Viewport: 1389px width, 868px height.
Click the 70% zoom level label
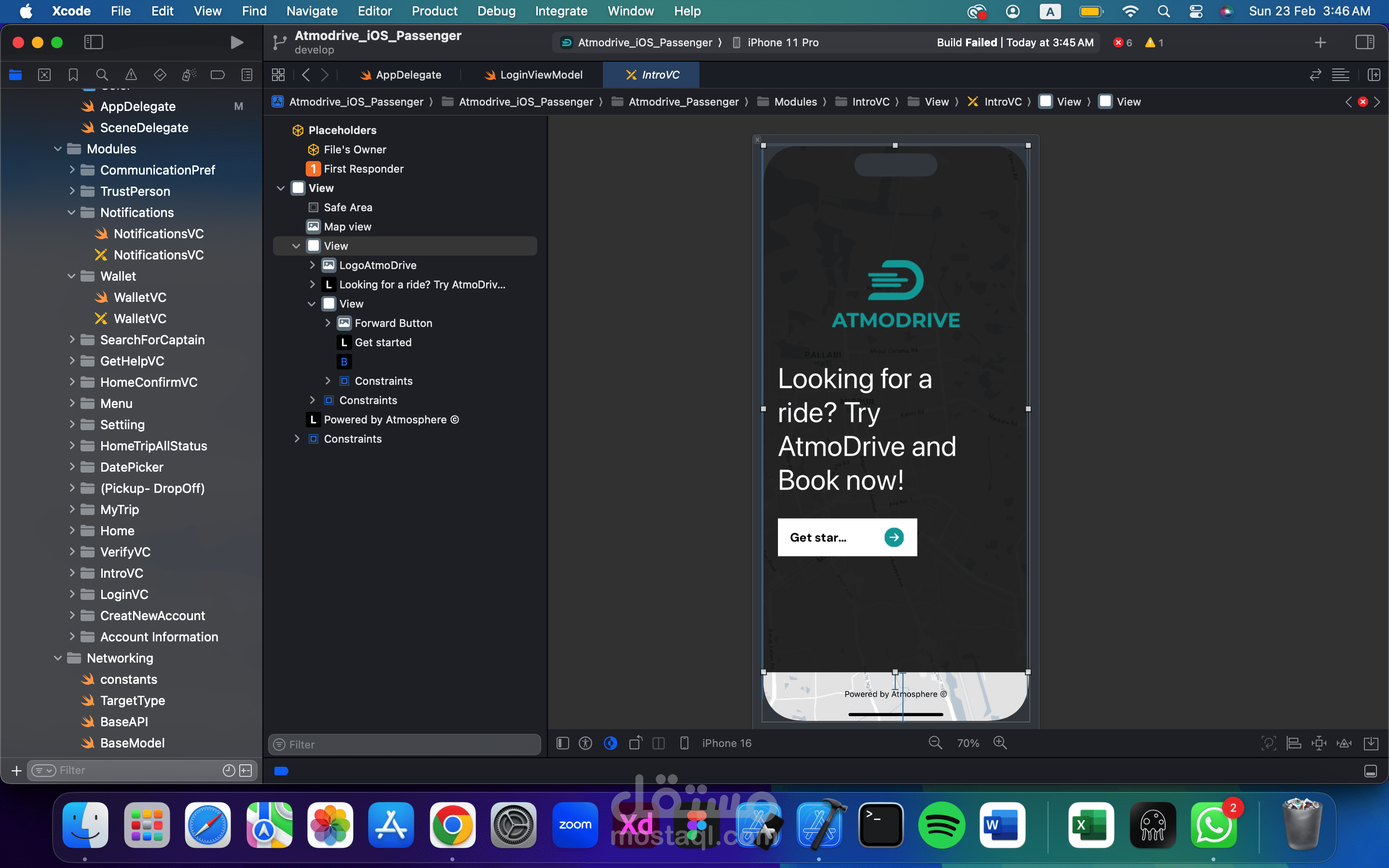pyautogui.click(x=967, y=744)
